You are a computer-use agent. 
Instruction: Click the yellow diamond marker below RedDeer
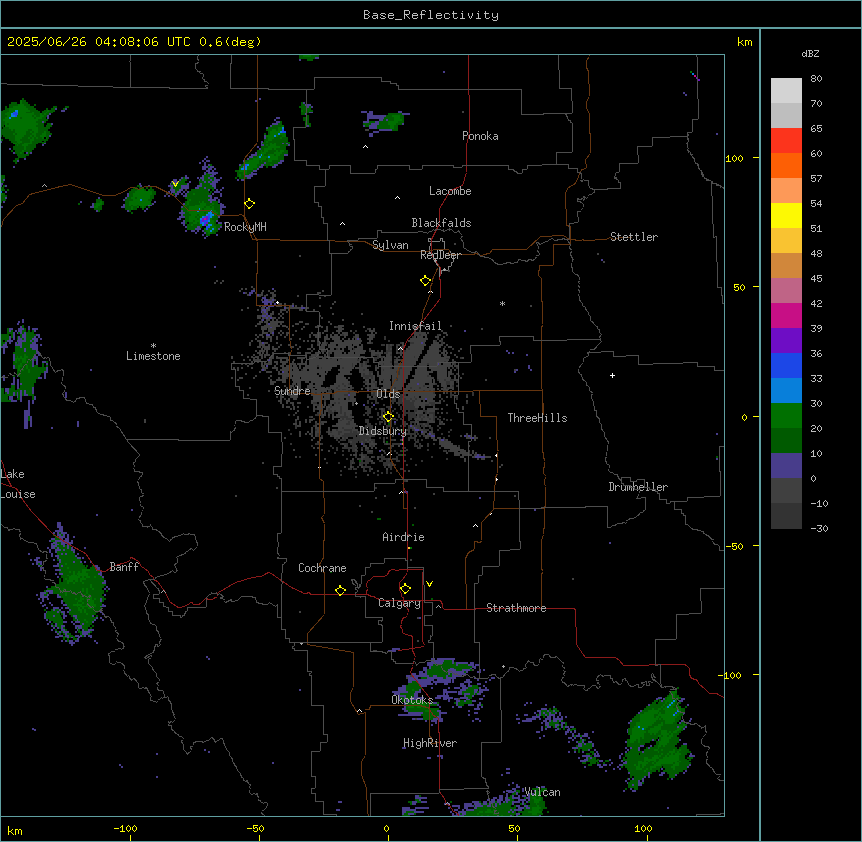(426, 281)
